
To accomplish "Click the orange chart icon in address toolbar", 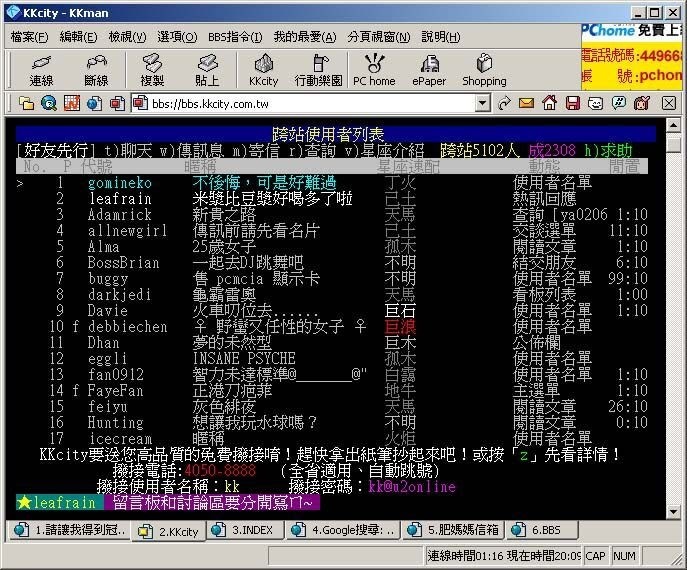I will (72, 103).
